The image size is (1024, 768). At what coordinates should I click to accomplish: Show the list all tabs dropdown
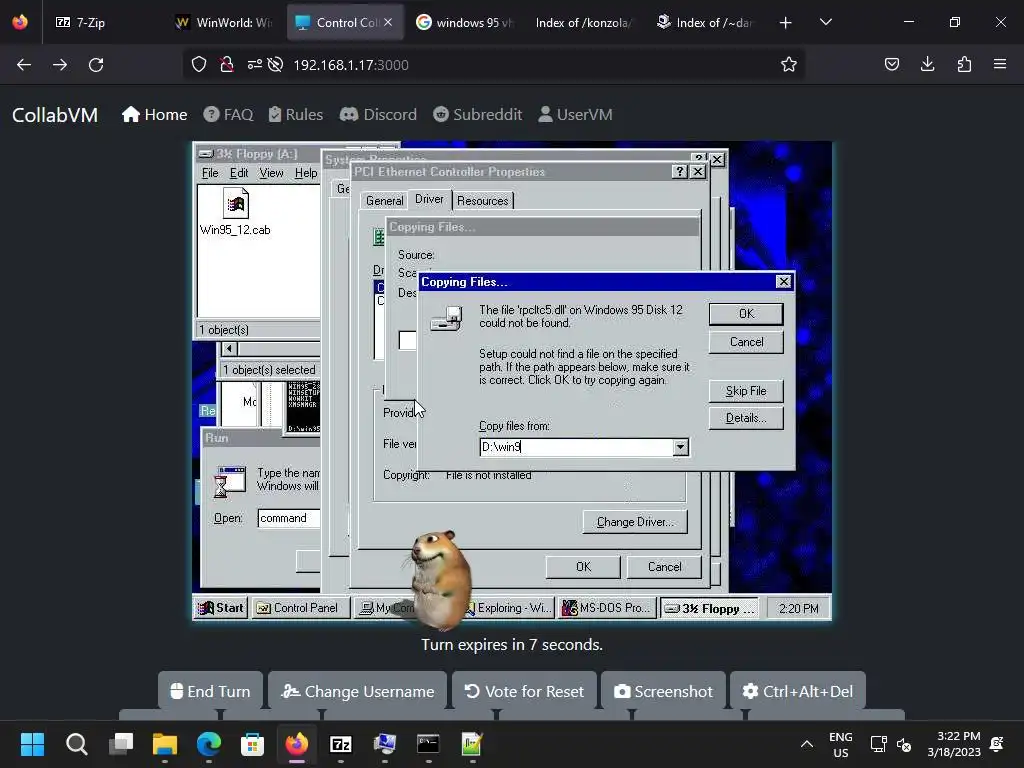pos(826,22)
